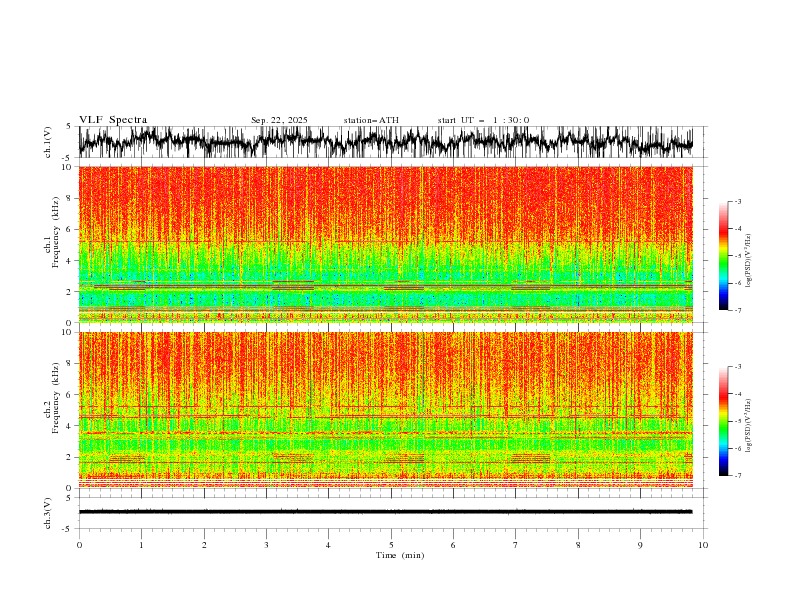Click the ch.2 PSD color bar

click(x=723, y=421)
